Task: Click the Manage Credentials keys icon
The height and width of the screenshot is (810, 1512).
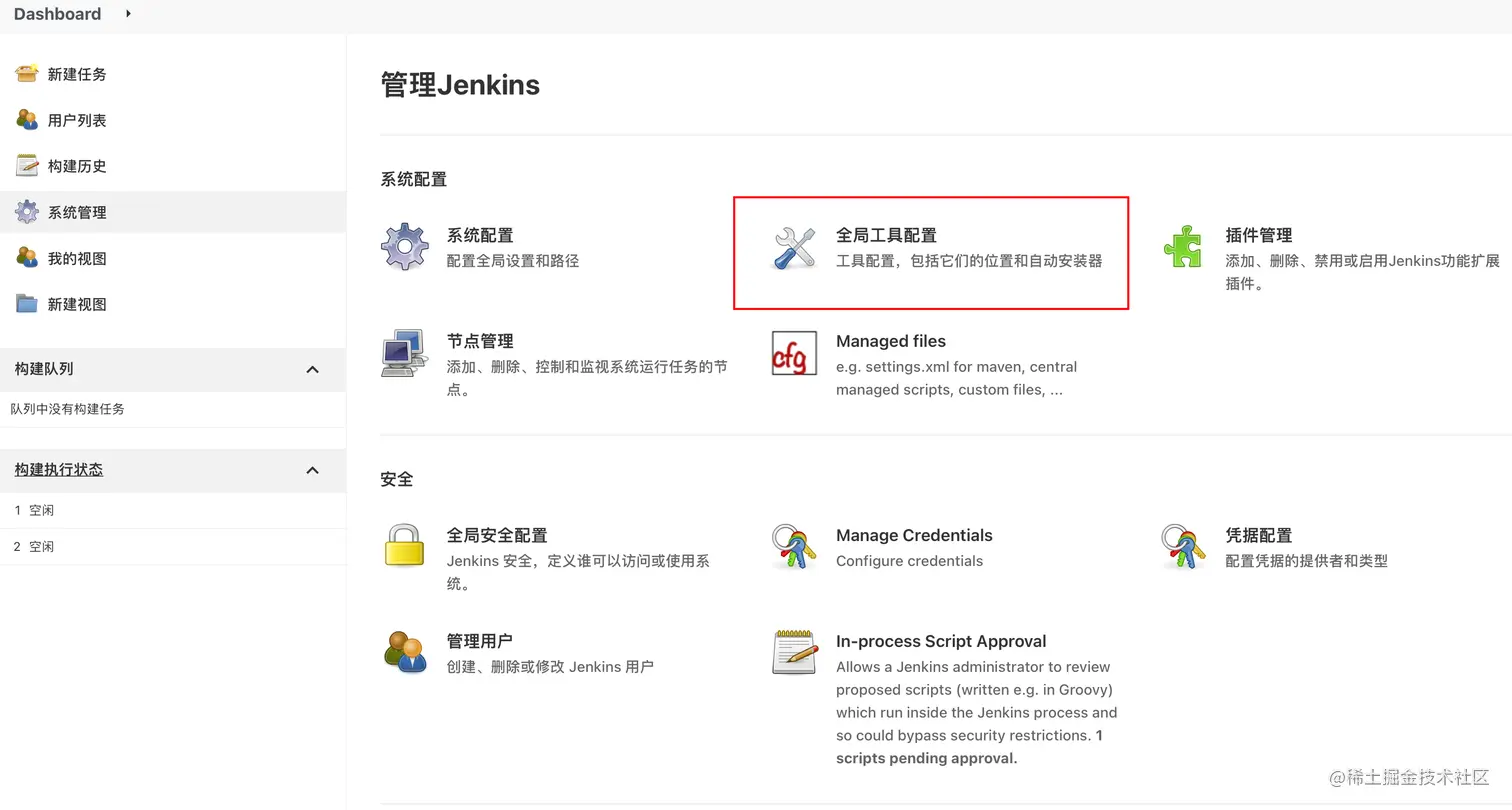Action: coord(795,547)
